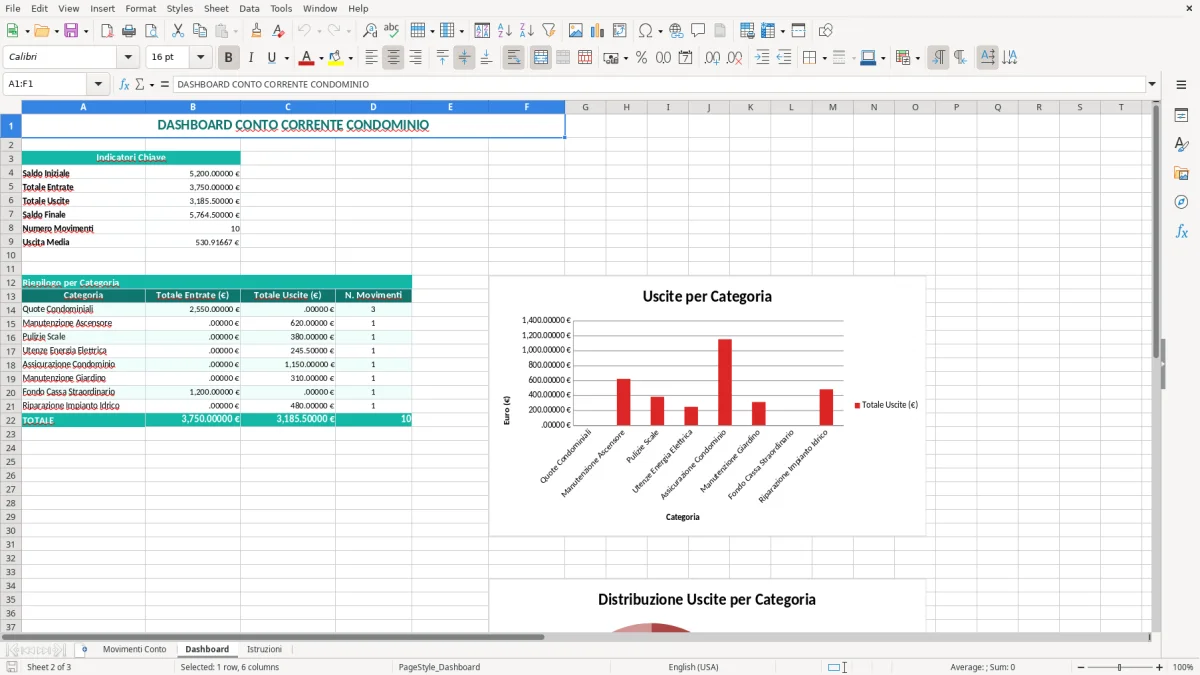Toggle center horizontally alignment
The width and height of the screenshot is (1200, 675).
click(x=393, y=58)
